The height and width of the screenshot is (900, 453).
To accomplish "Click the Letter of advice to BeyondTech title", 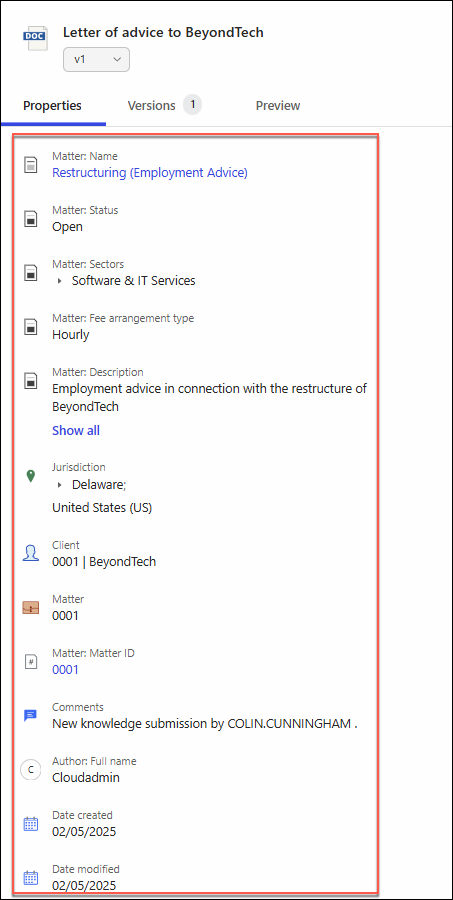I will pos(163,32).
